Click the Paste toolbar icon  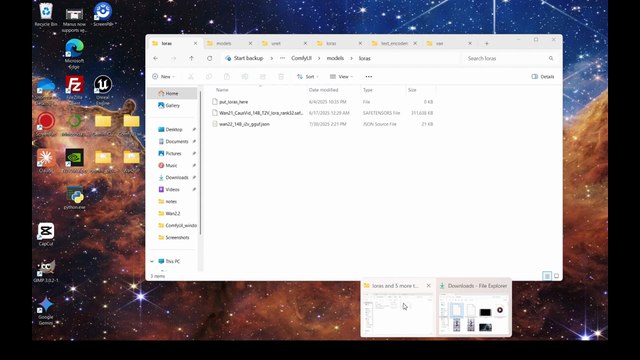click(x=227, y=77)
